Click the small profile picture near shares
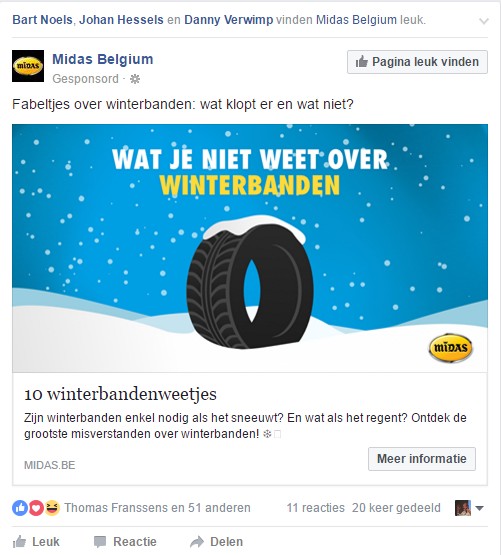Screen dimensions: 501x555 [463, 508]
